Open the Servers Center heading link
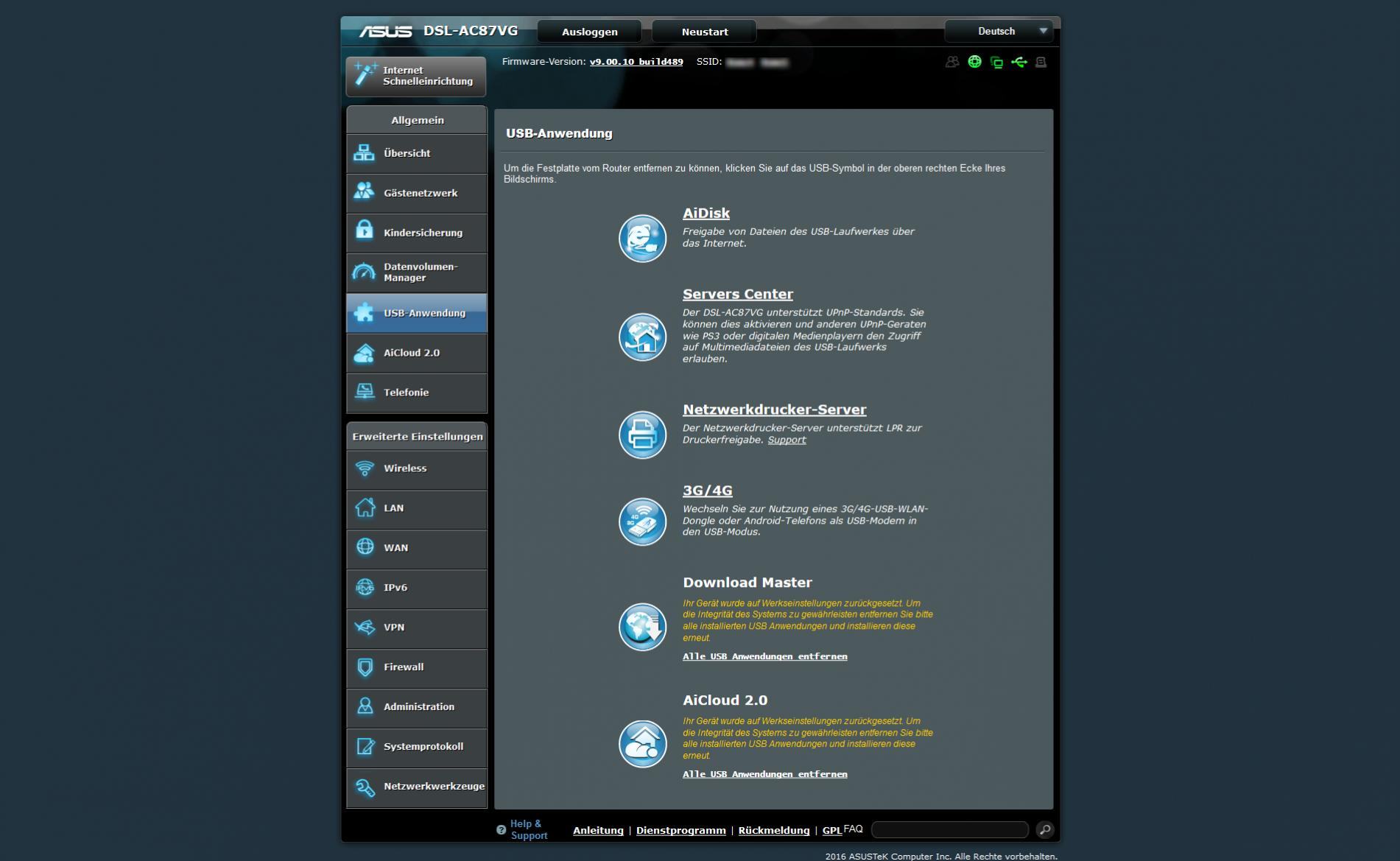The width and height of the screenshot is (1400, 861). (737, 294)
